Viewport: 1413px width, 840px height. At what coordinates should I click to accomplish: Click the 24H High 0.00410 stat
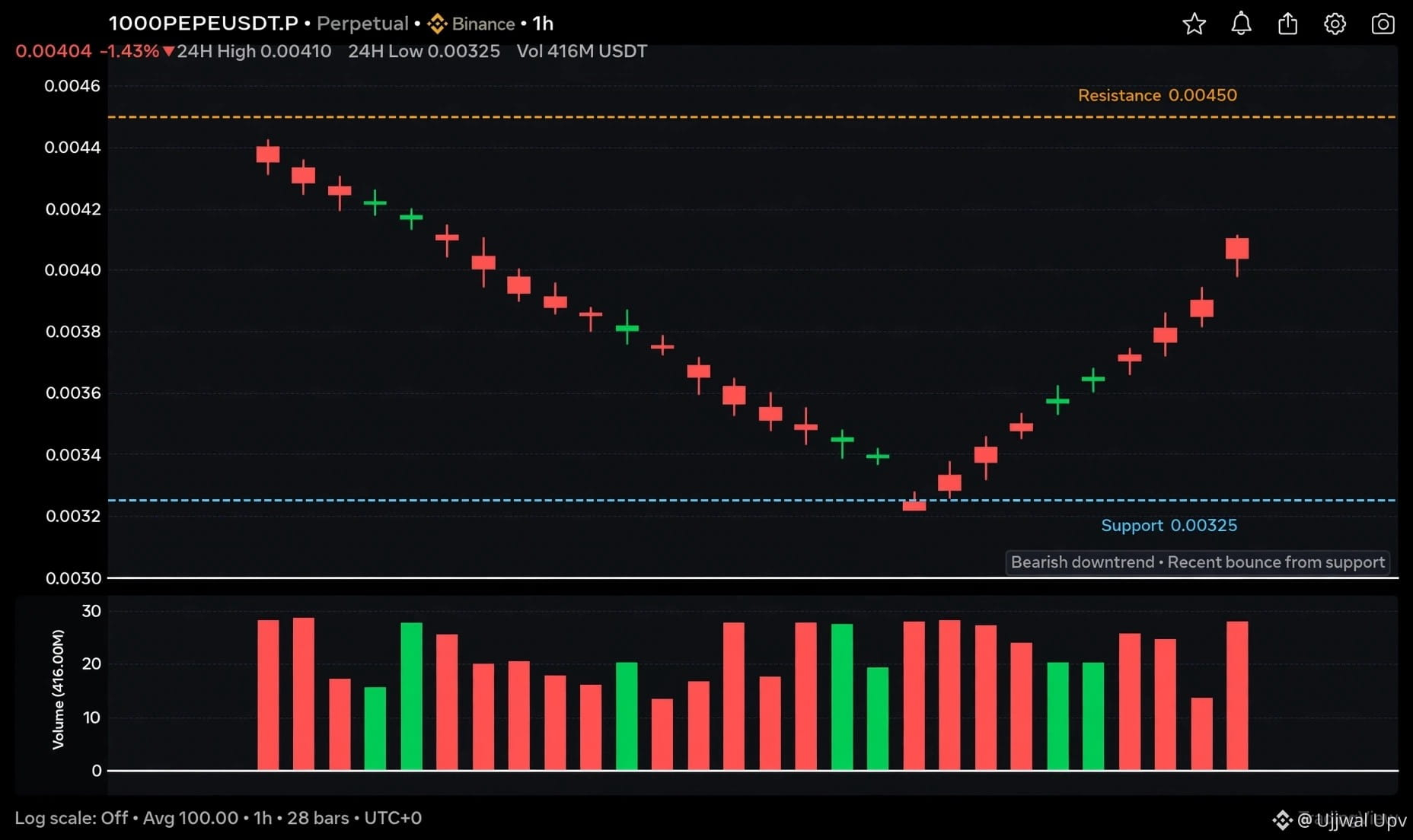254,51
